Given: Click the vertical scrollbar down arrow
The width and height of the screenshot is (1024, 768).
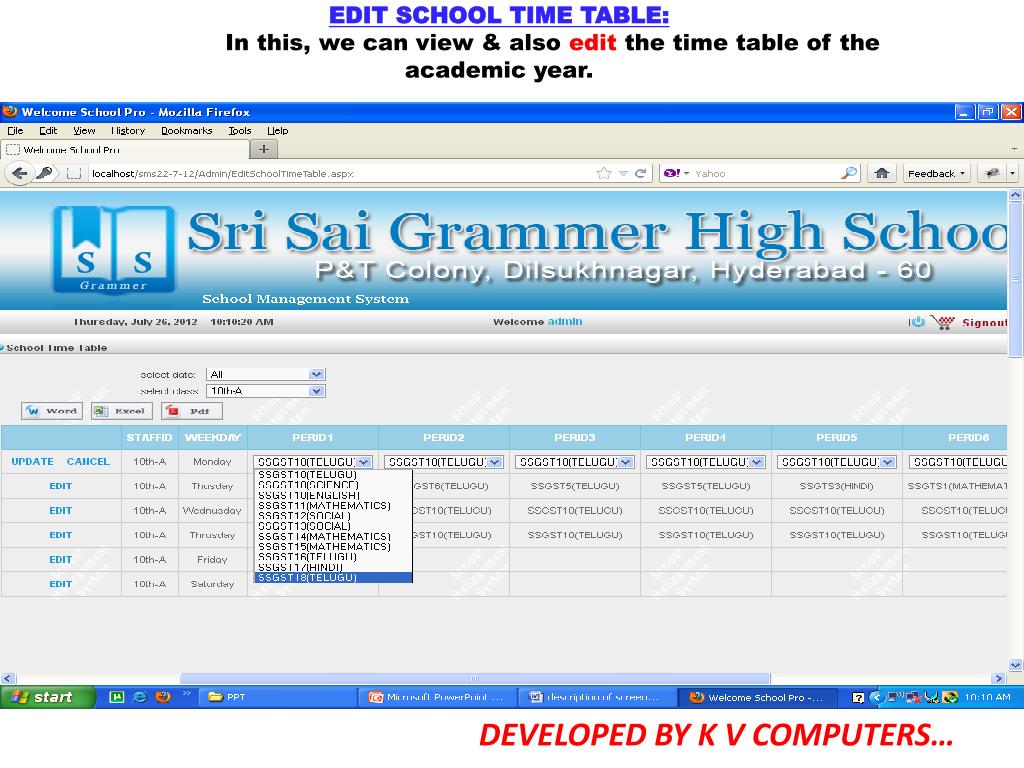Looking at the screenshot, I should pyautogui.click(x=1016, y=665).
